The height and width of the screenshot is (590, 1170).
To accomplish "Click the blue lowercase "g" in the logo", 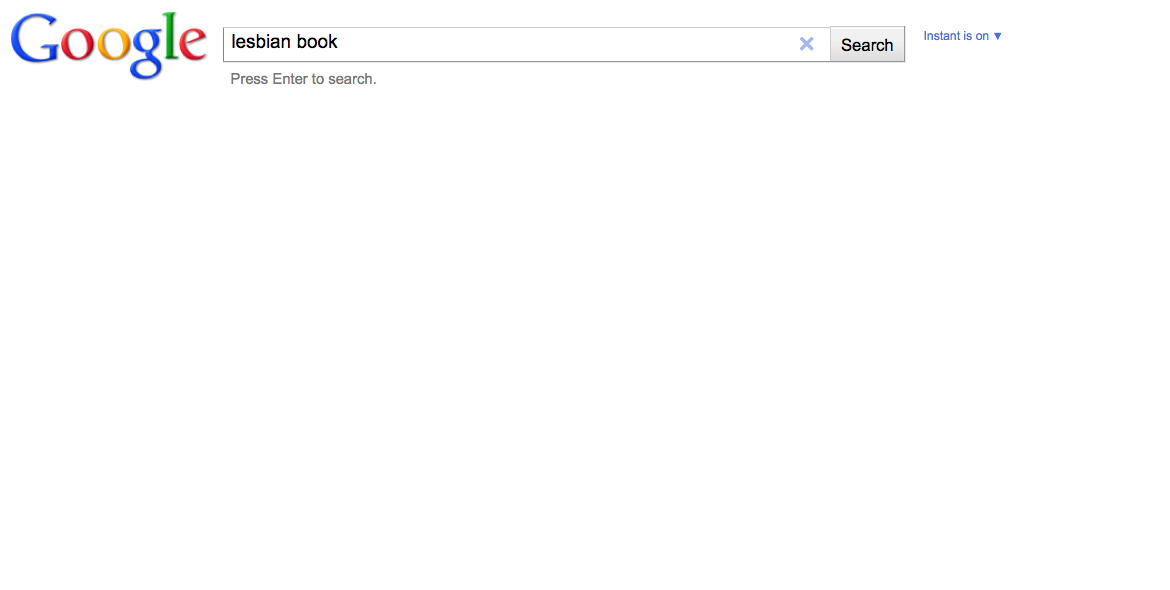I will 147,52.
